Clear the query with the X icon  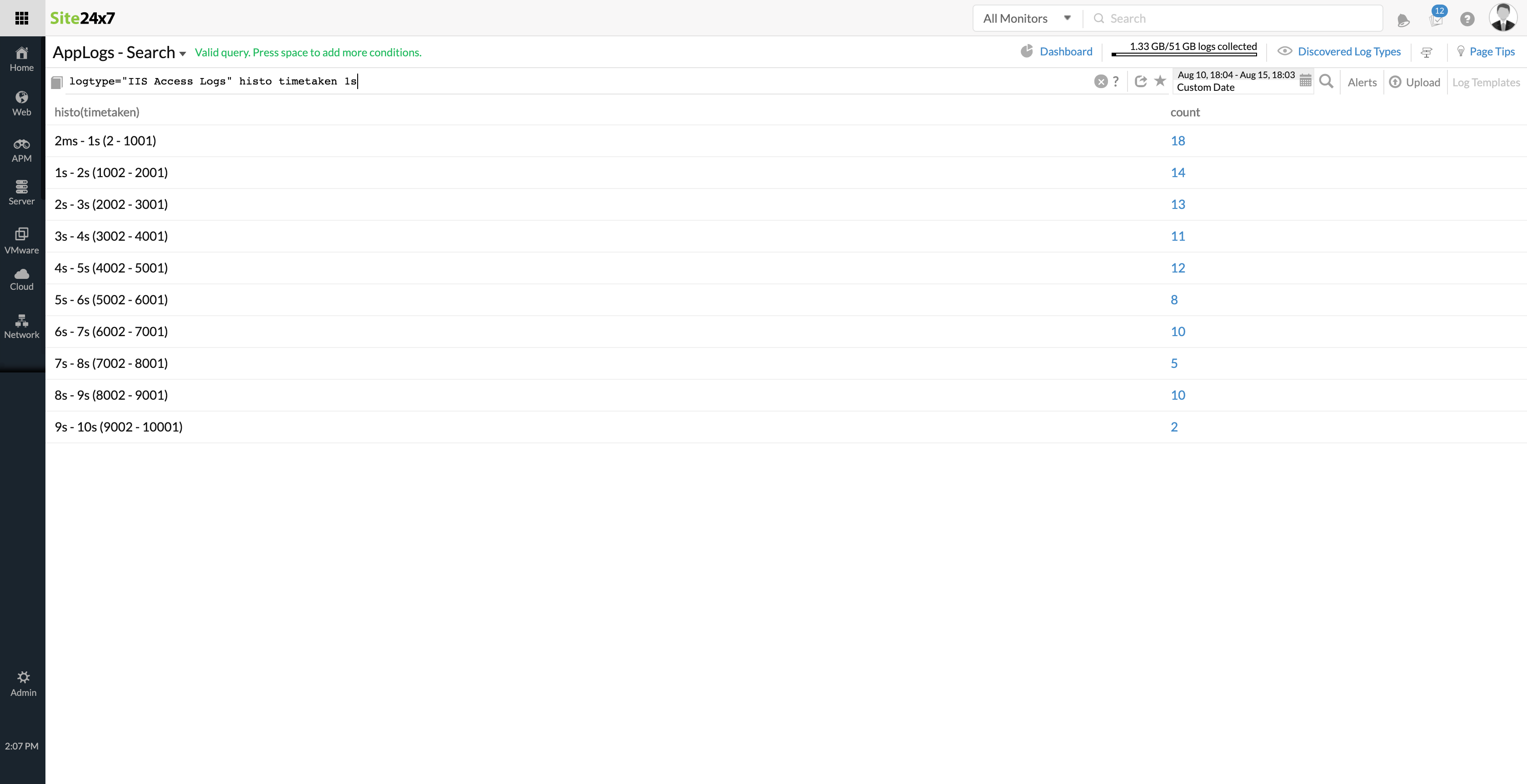pos(1100,82)
